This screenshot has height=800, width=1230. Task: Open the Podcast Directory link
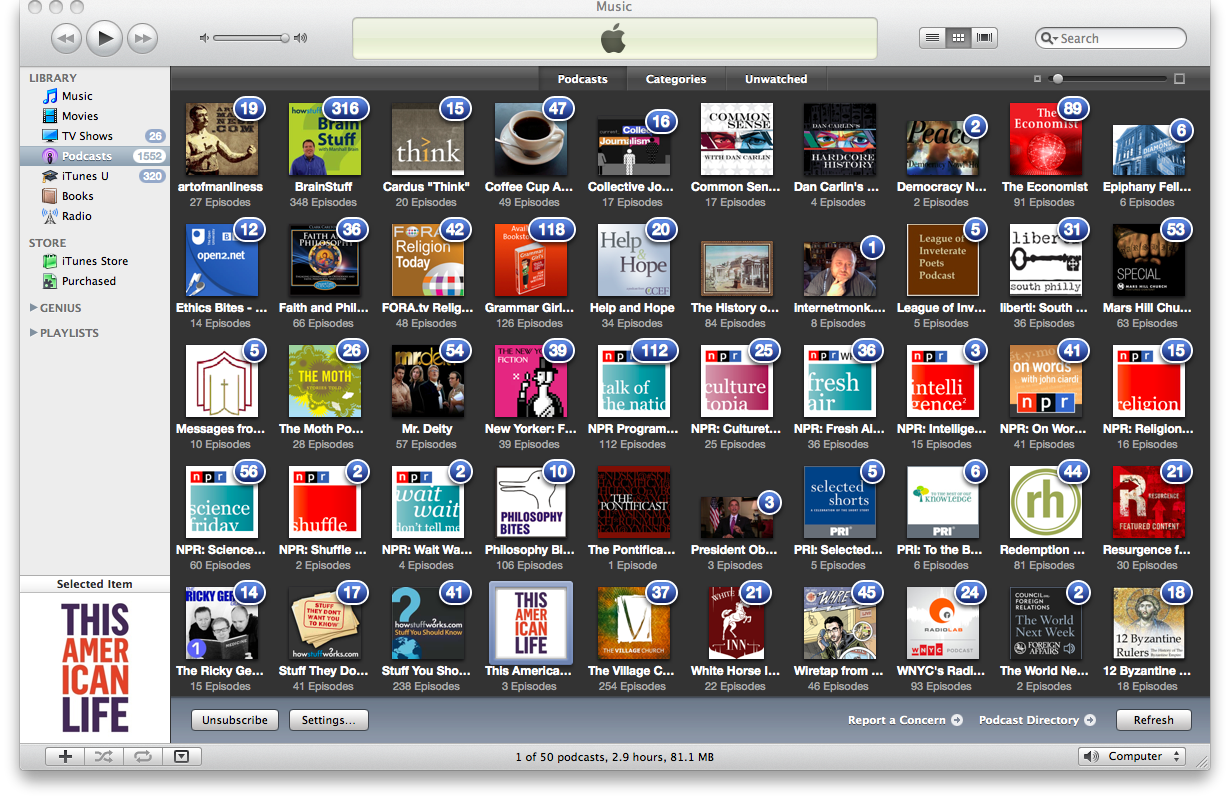1036,720
